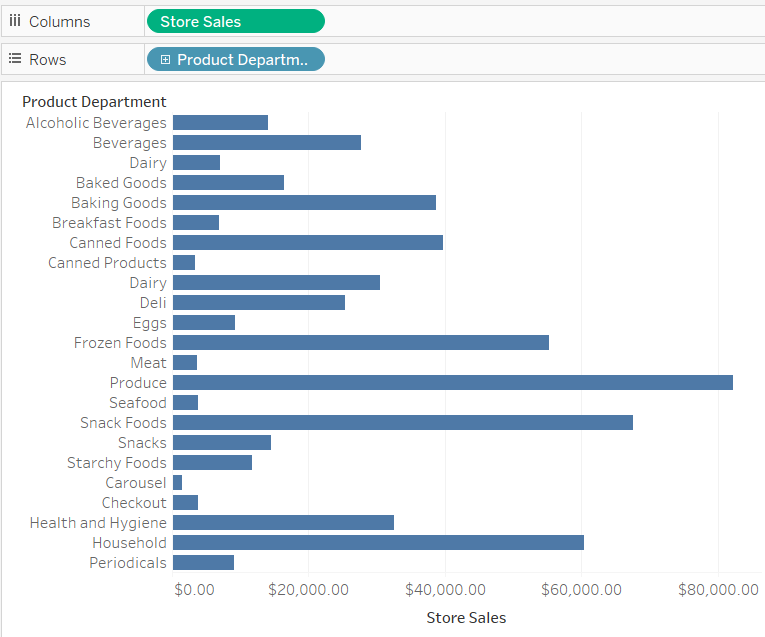Select the Carousel row label

pos(136,483)
